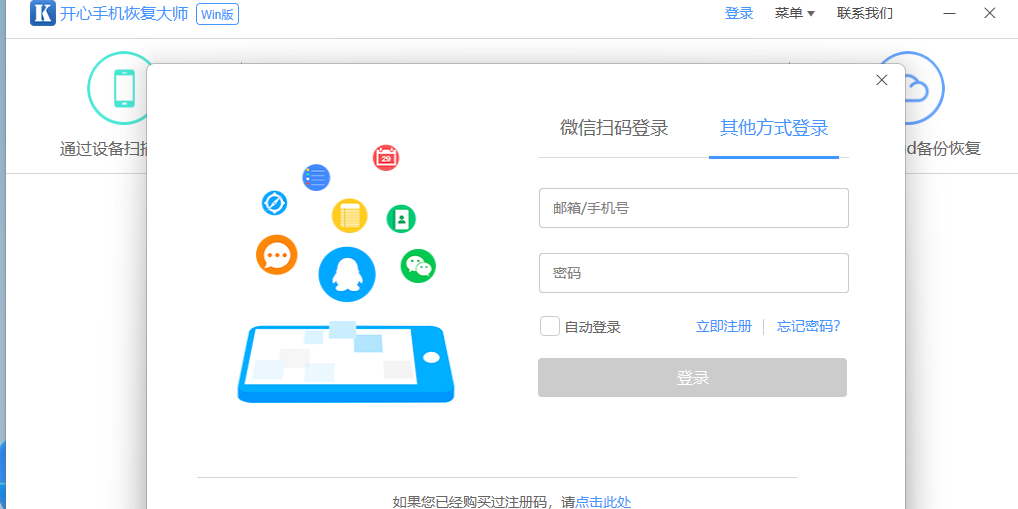Select the 其他方式登录 tab

click(774, 128)
